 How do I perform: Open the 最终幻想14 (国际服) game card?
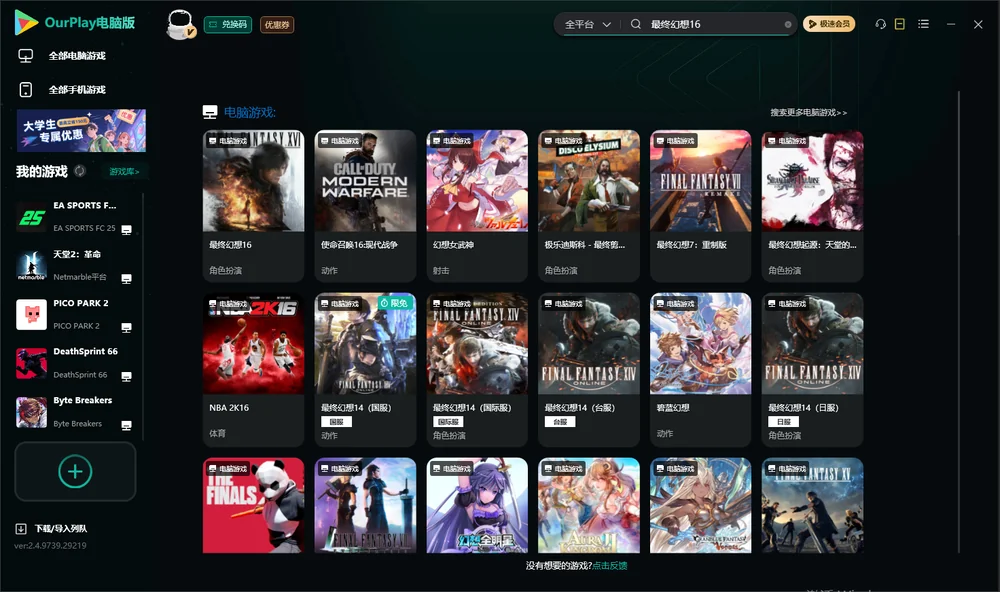coord(477,369)
